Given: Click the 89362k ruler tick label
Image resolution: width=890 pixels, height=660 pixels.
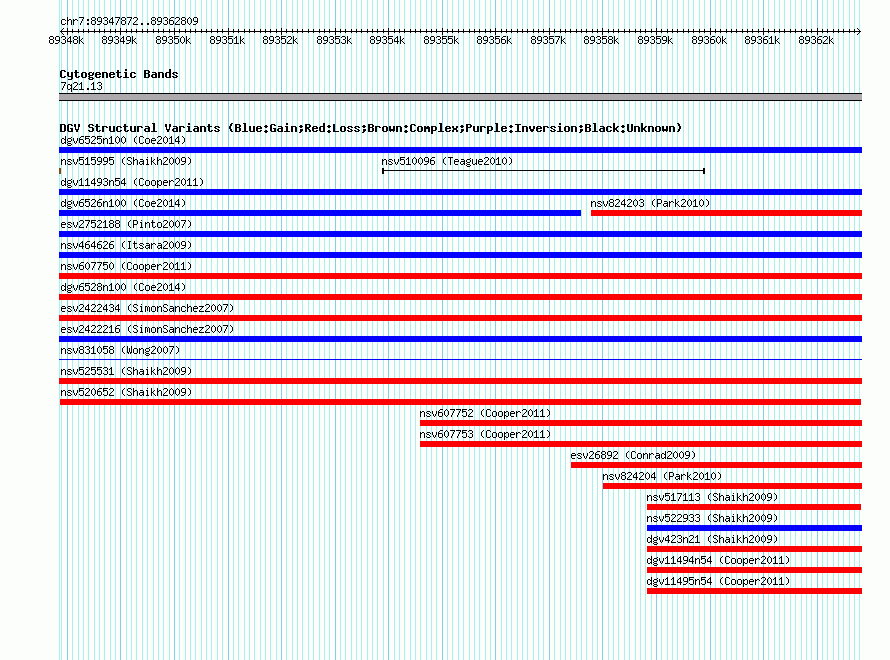Looking at the screenshot, I should (816, 40).
